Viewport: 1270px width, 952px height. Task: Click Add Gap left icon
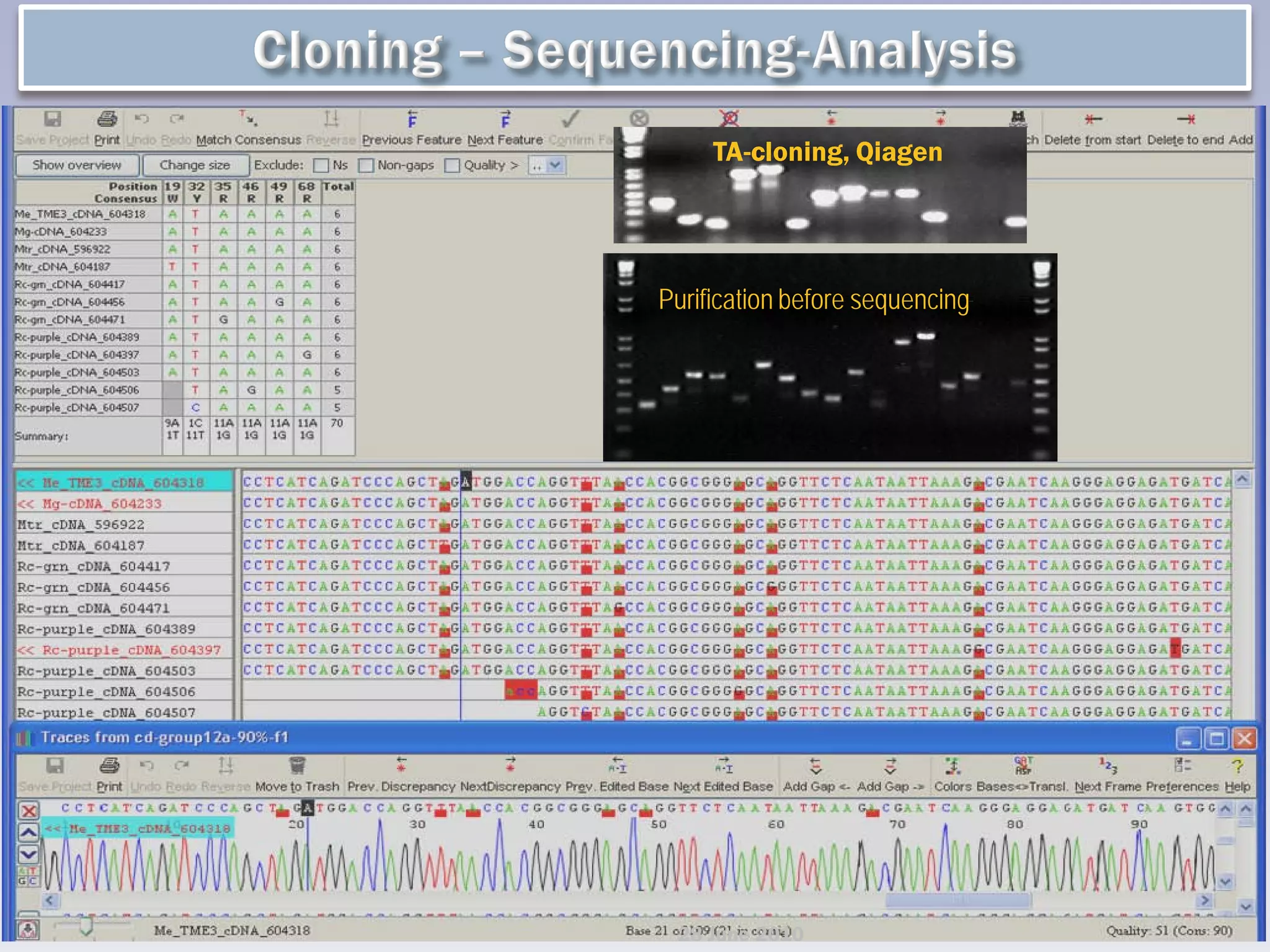point(815,765)
